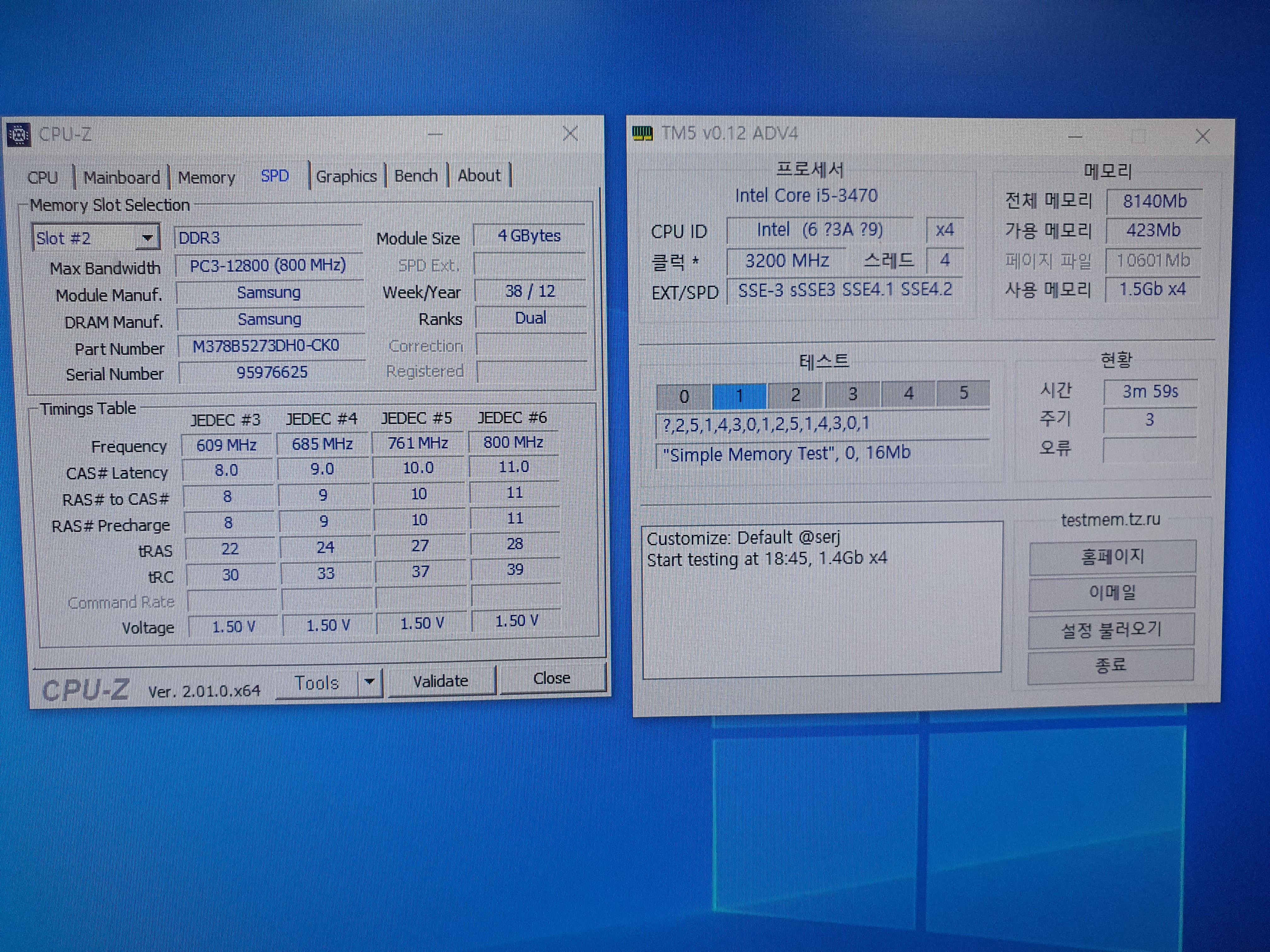
Task: Click the 홈페이지 button in TM5
Action: coord(1112,557)
